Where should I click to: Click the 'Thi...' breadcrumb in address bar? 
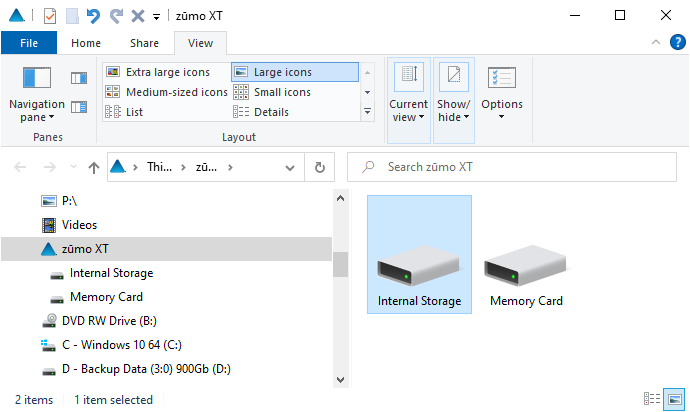159,167
